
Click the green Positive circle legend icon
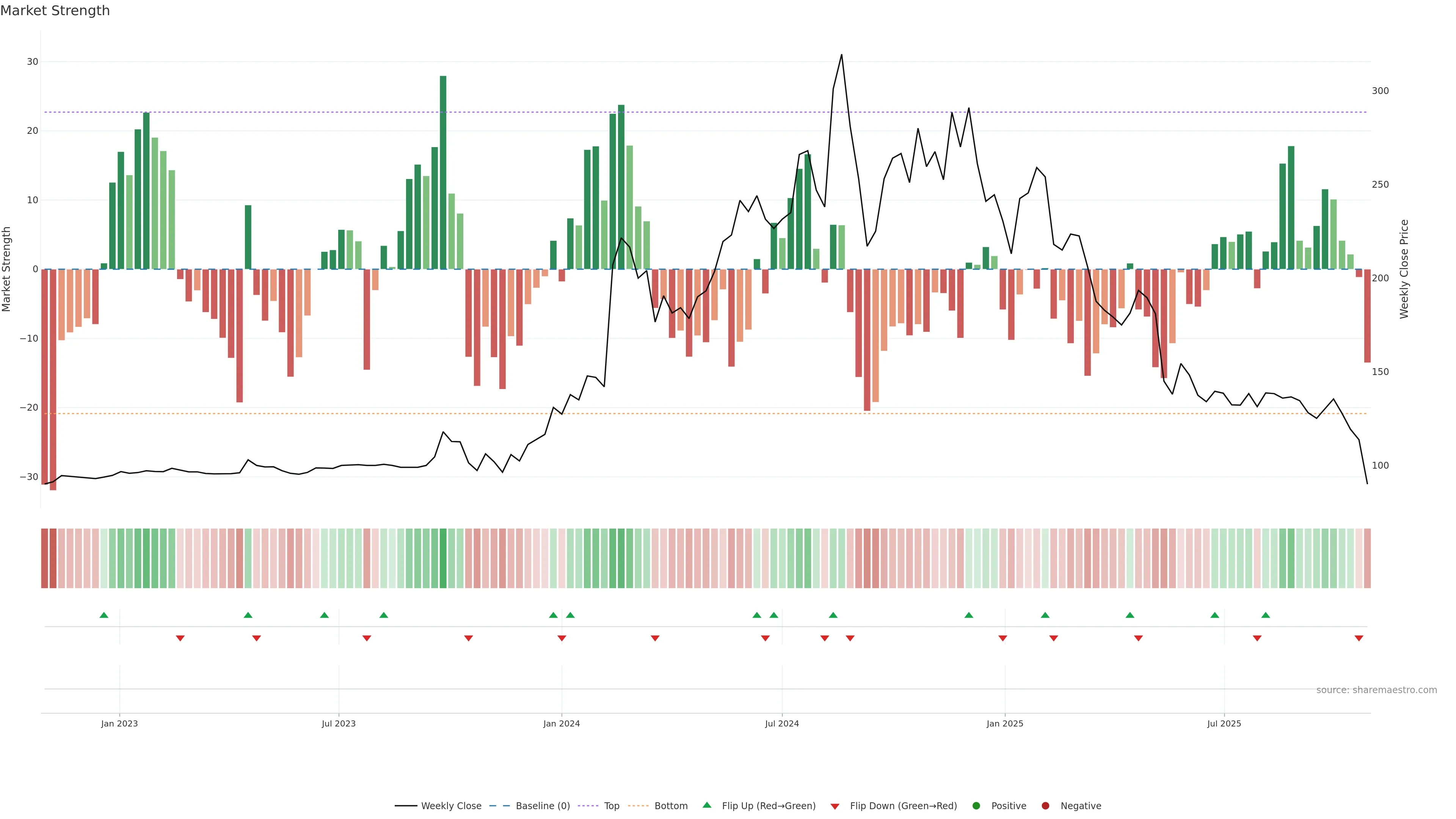tap(976, 806)
